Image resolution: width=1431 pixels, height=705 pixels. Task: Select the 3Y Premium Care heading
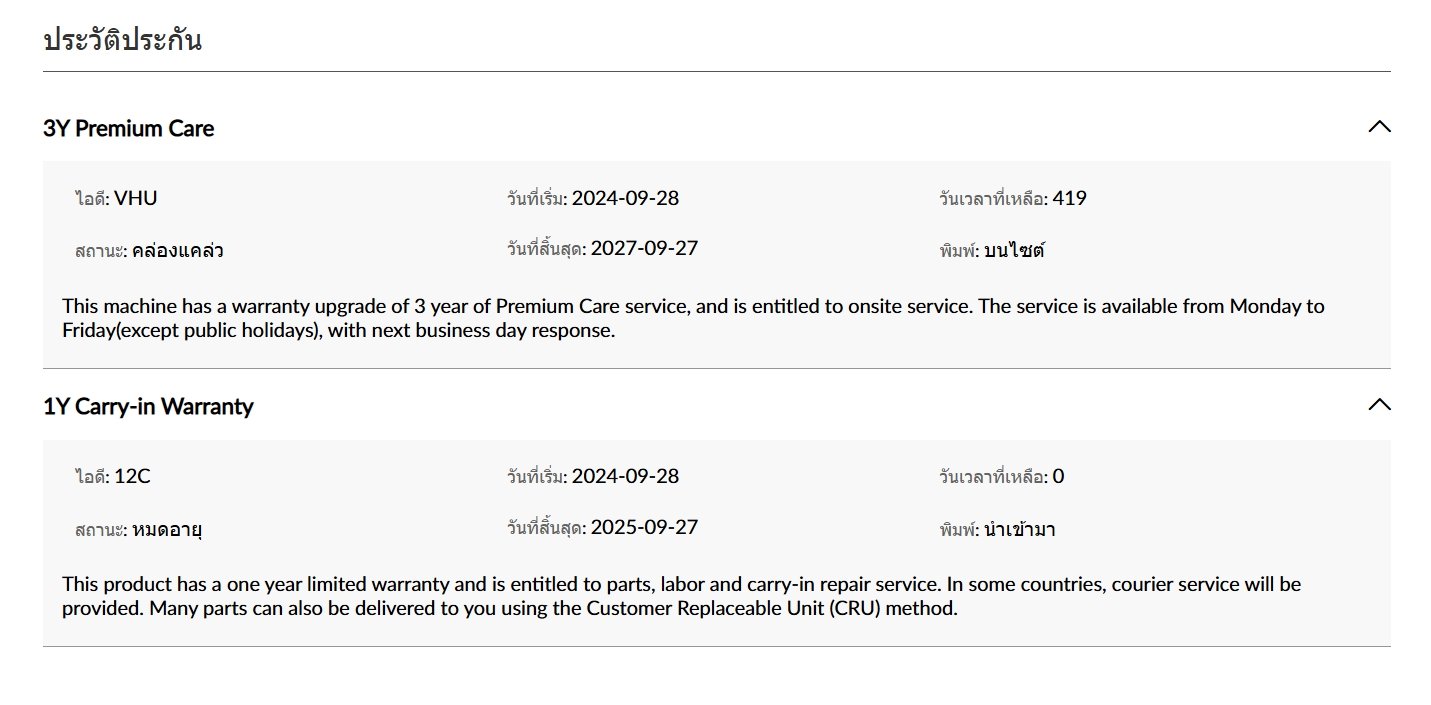pyautogui.click(x=128, y=128)
